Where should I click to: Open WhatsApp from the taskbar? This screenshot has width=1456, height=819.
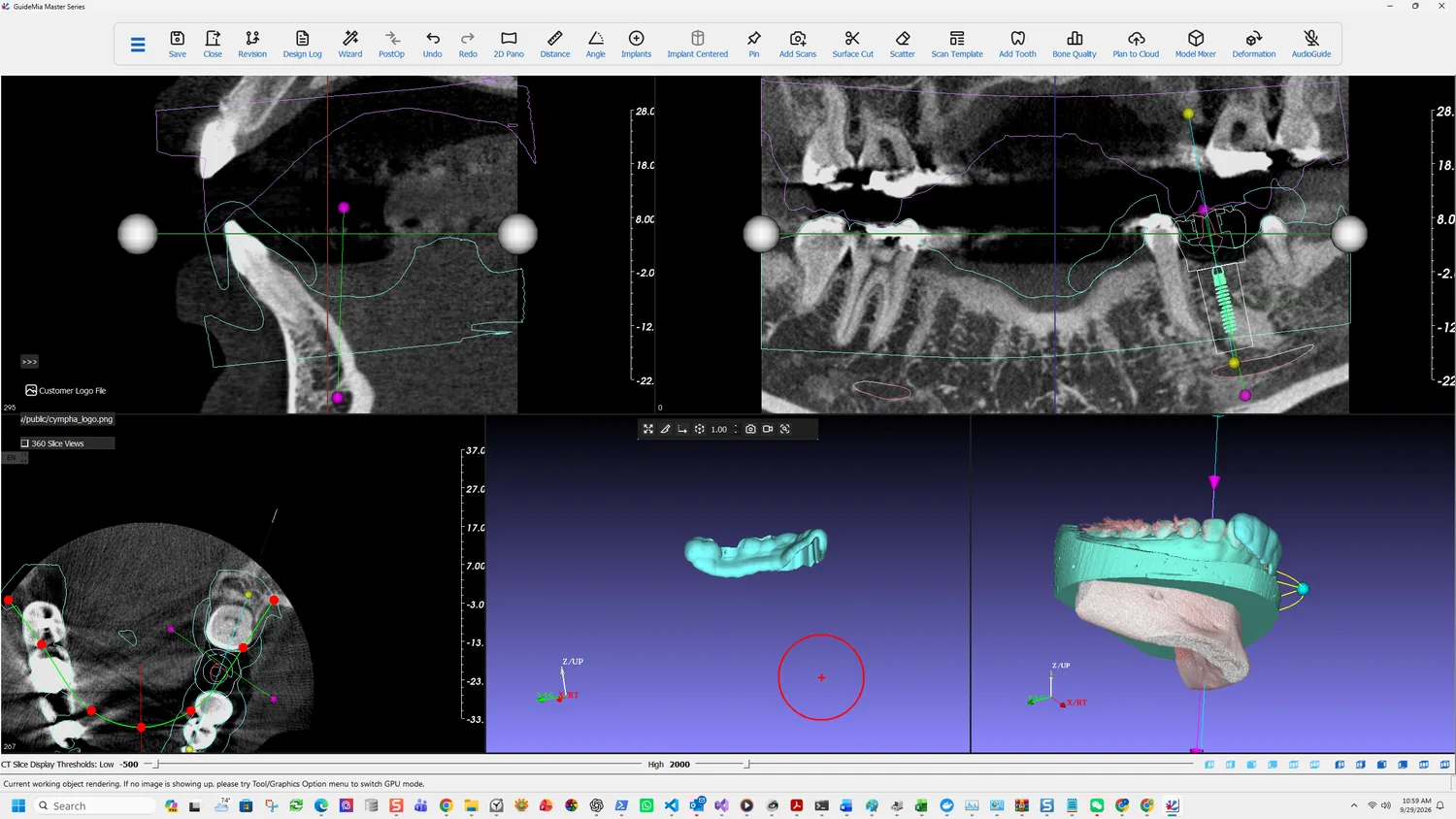pos(646,805)
